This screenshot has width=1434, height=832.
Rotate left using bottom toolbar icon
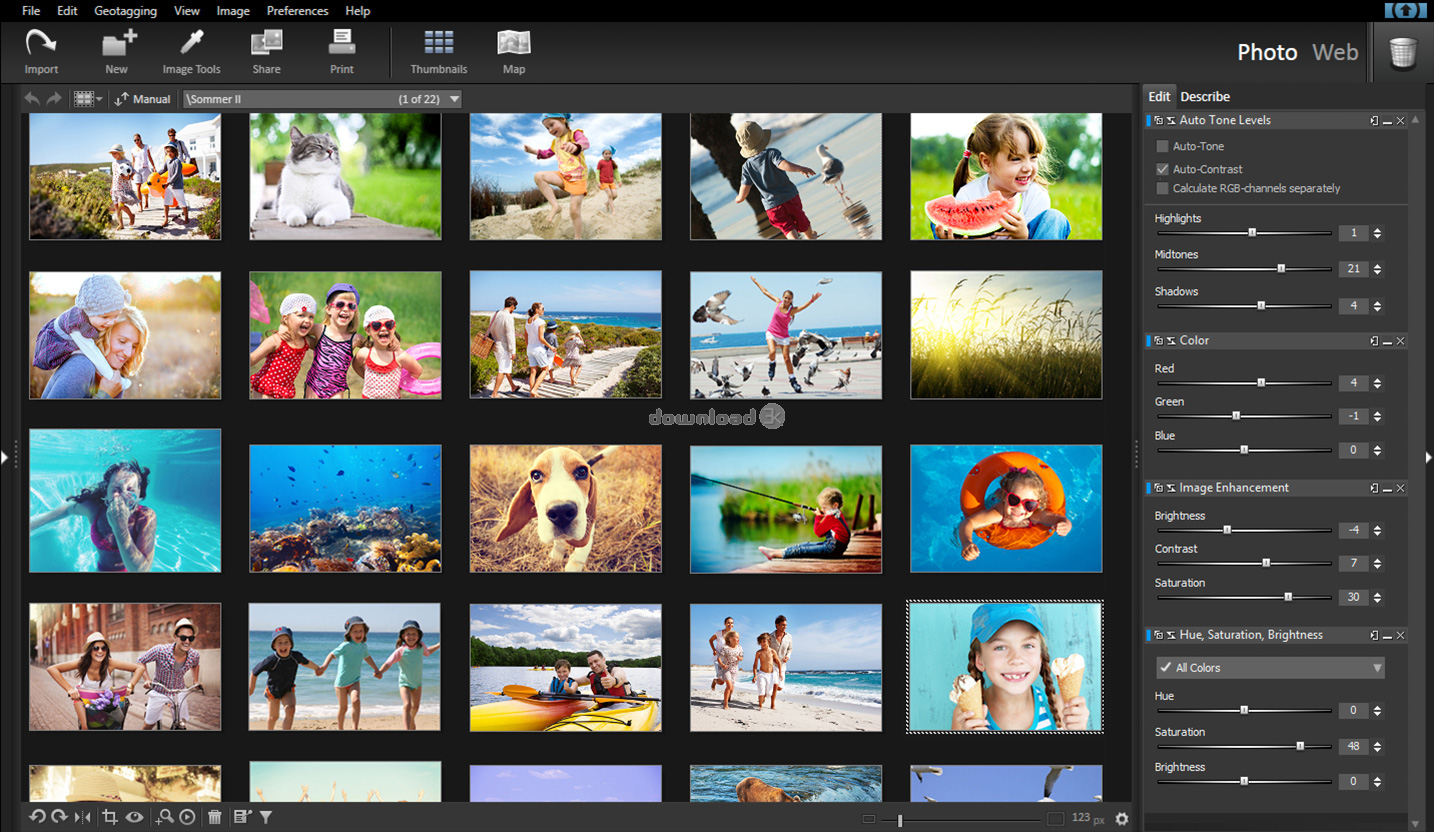37,817
